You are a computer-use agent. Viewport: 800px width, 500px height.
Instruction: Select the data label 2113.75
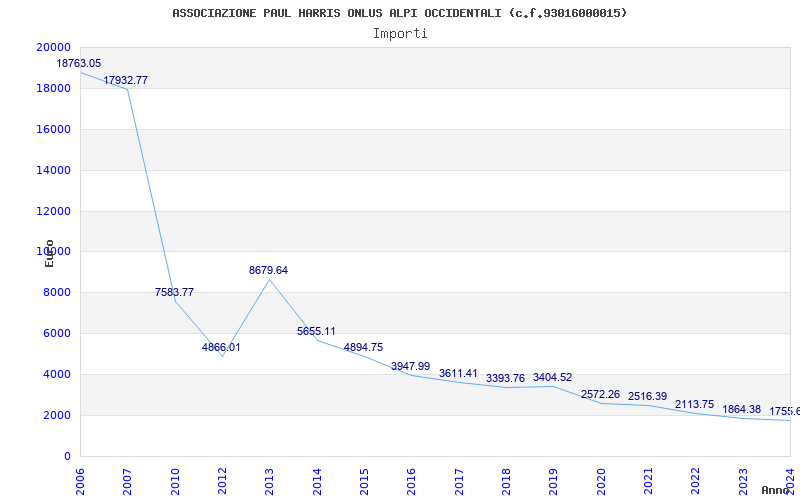(694, 404)
